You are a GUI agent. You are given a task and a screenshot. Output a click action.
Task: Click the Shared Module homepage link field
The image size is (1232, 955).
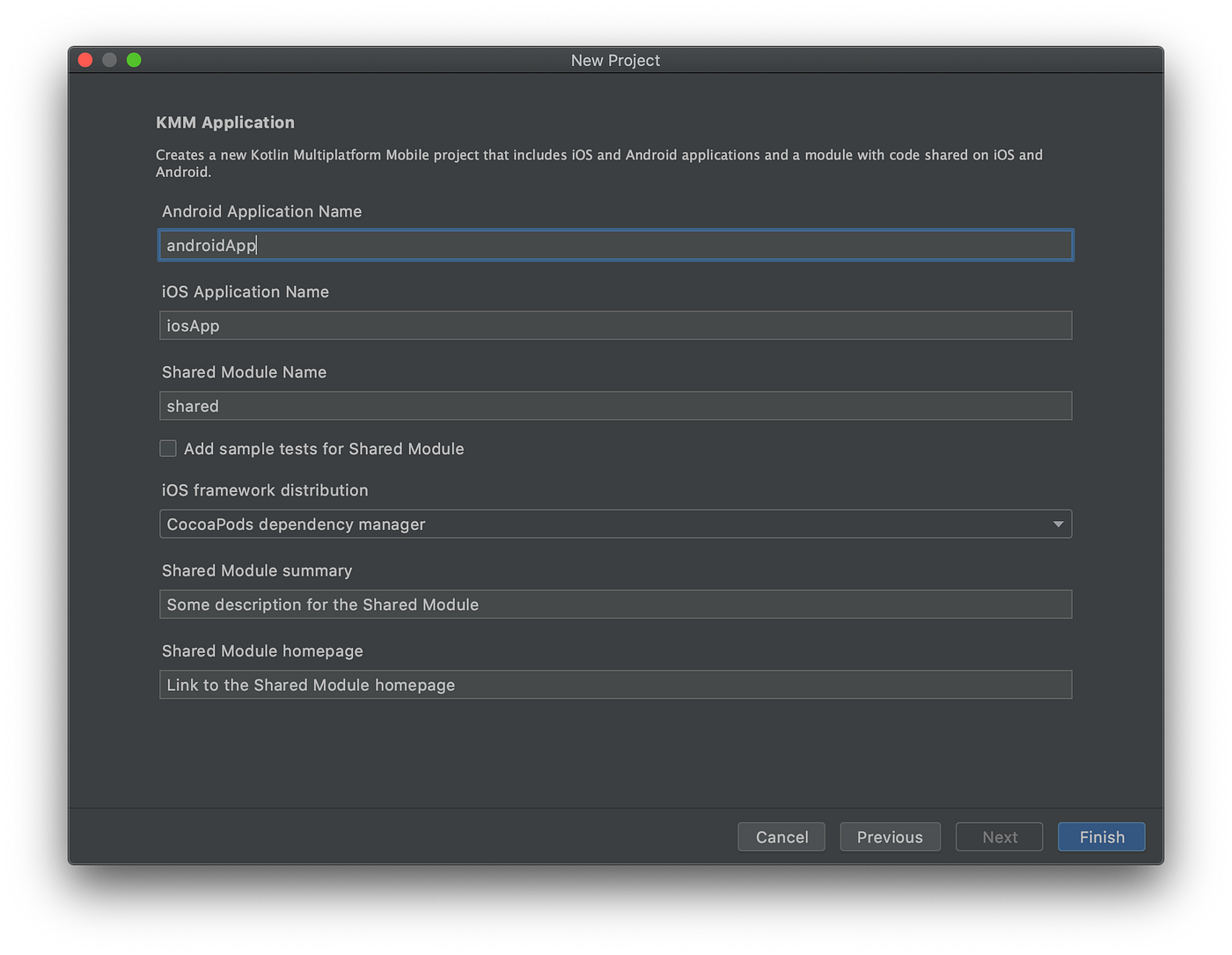(x=615, y=684)
